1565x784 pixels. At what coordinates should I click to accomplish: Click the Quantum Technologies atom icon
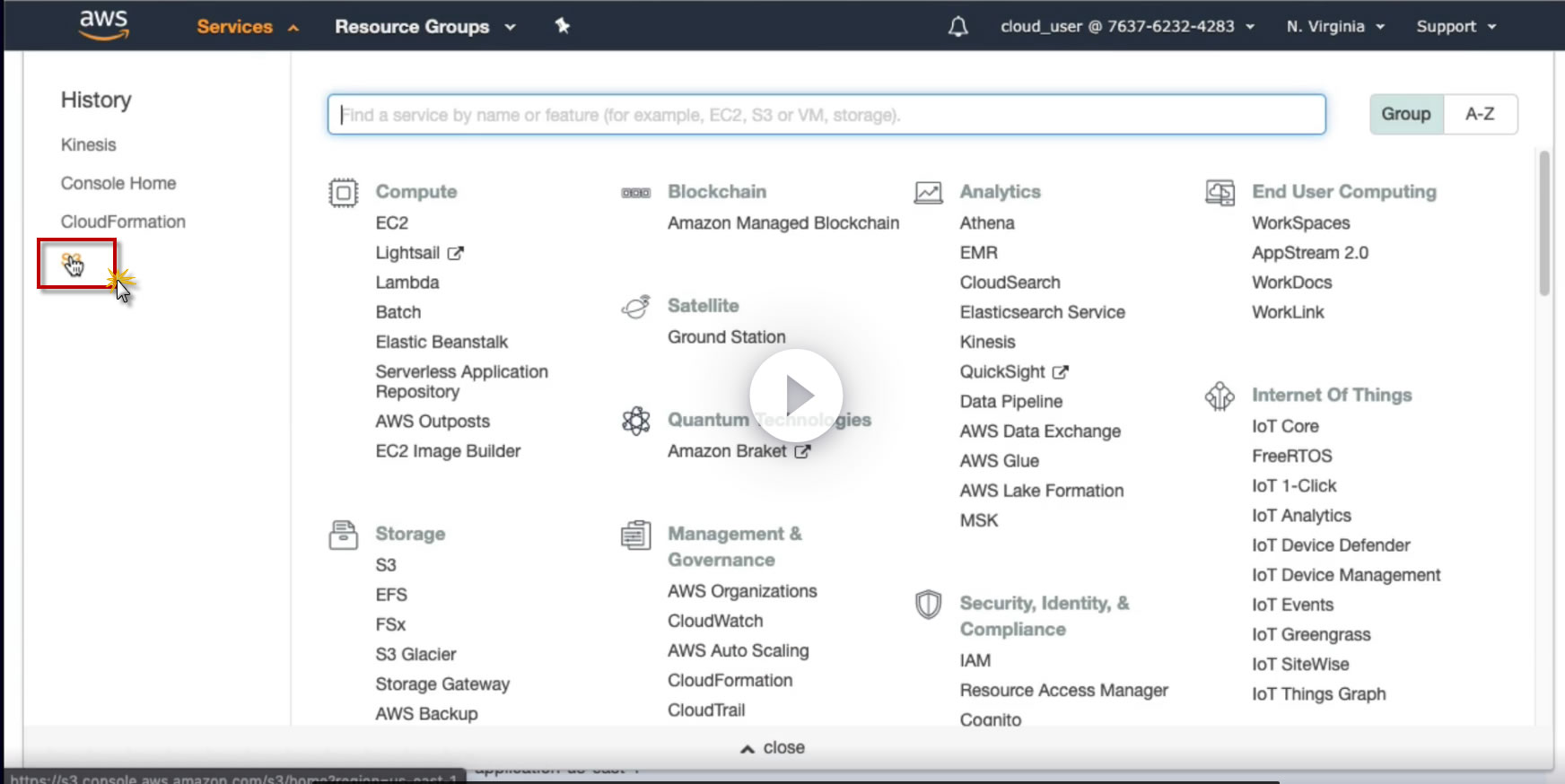click(635, 421)
